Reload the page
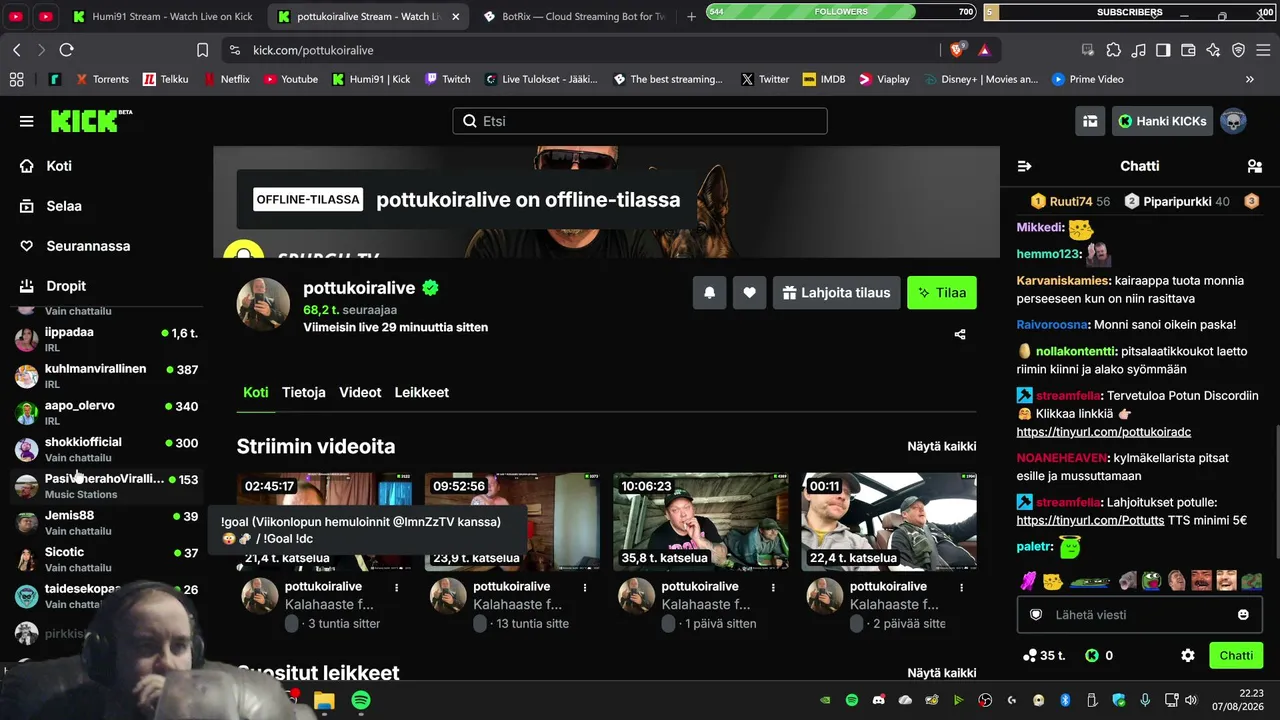Screen dimensions: 1280x720 (66, 50)
